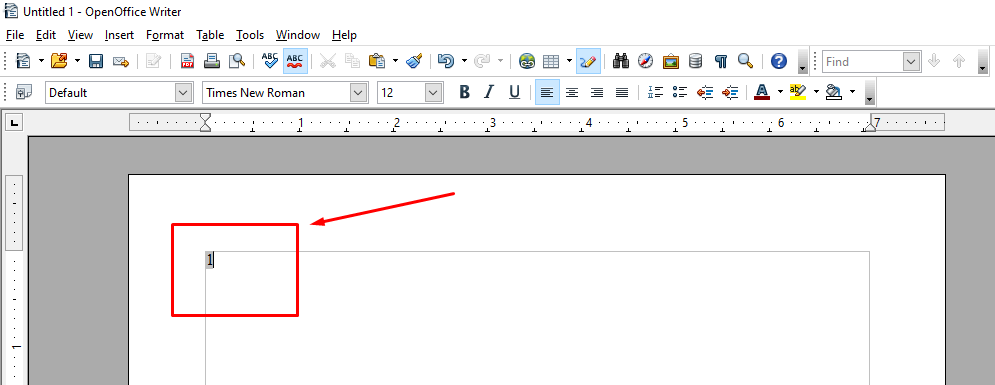Run Spelling and Grammar check
This screenshot has width=995, height=385.
[x=270, y=61]
